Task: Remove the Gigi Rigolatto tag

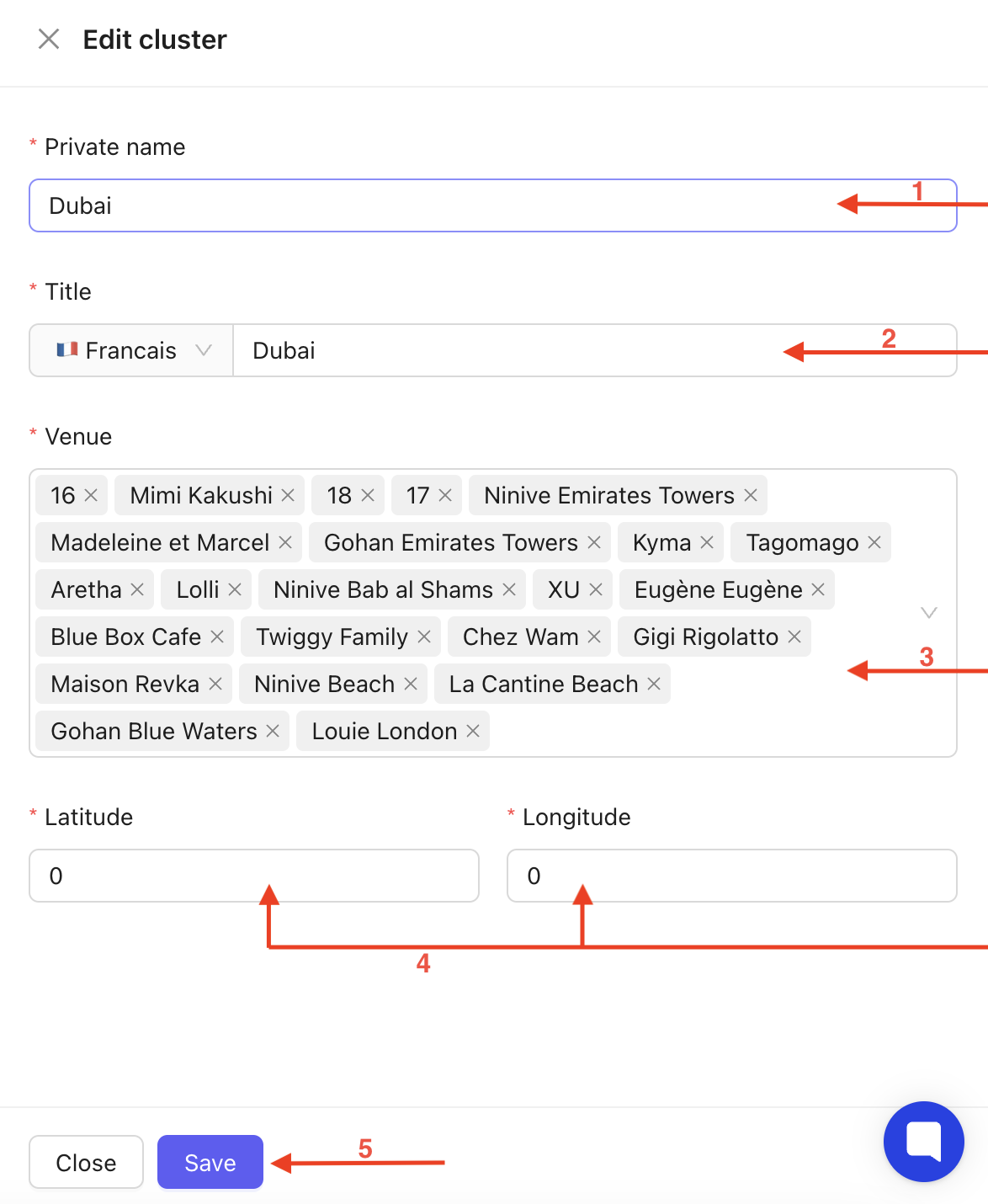Action: point(794,637)
